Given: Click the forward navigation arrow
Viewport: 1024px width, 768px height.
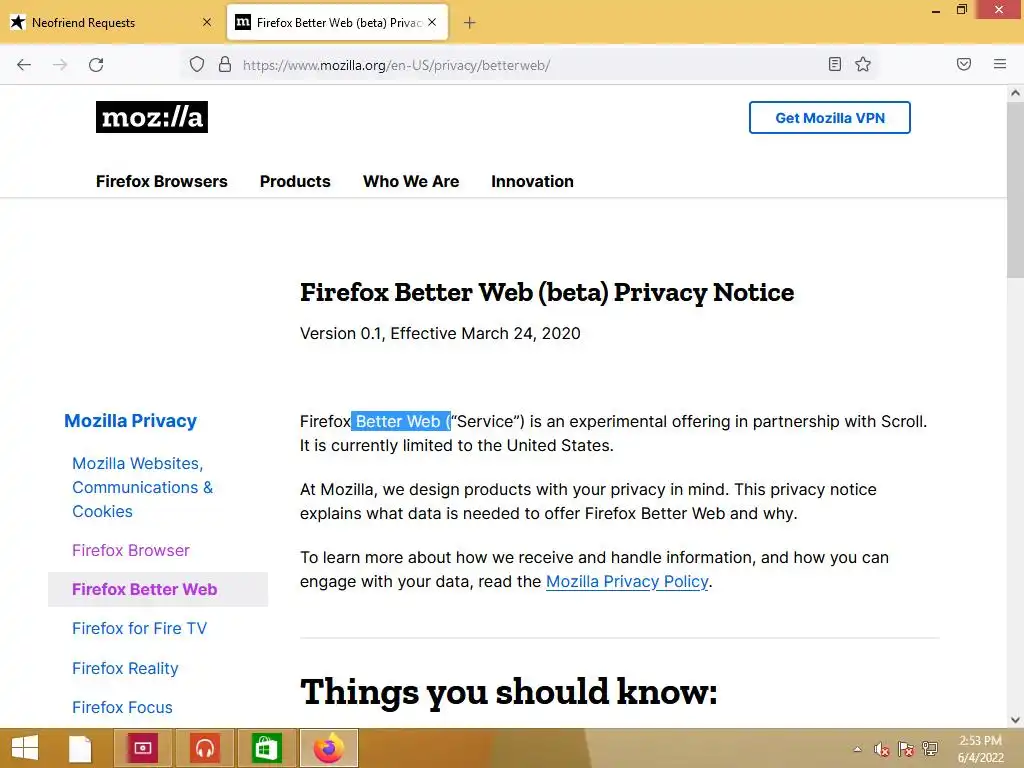Looking at the screenshot, I should pos(60,65).
